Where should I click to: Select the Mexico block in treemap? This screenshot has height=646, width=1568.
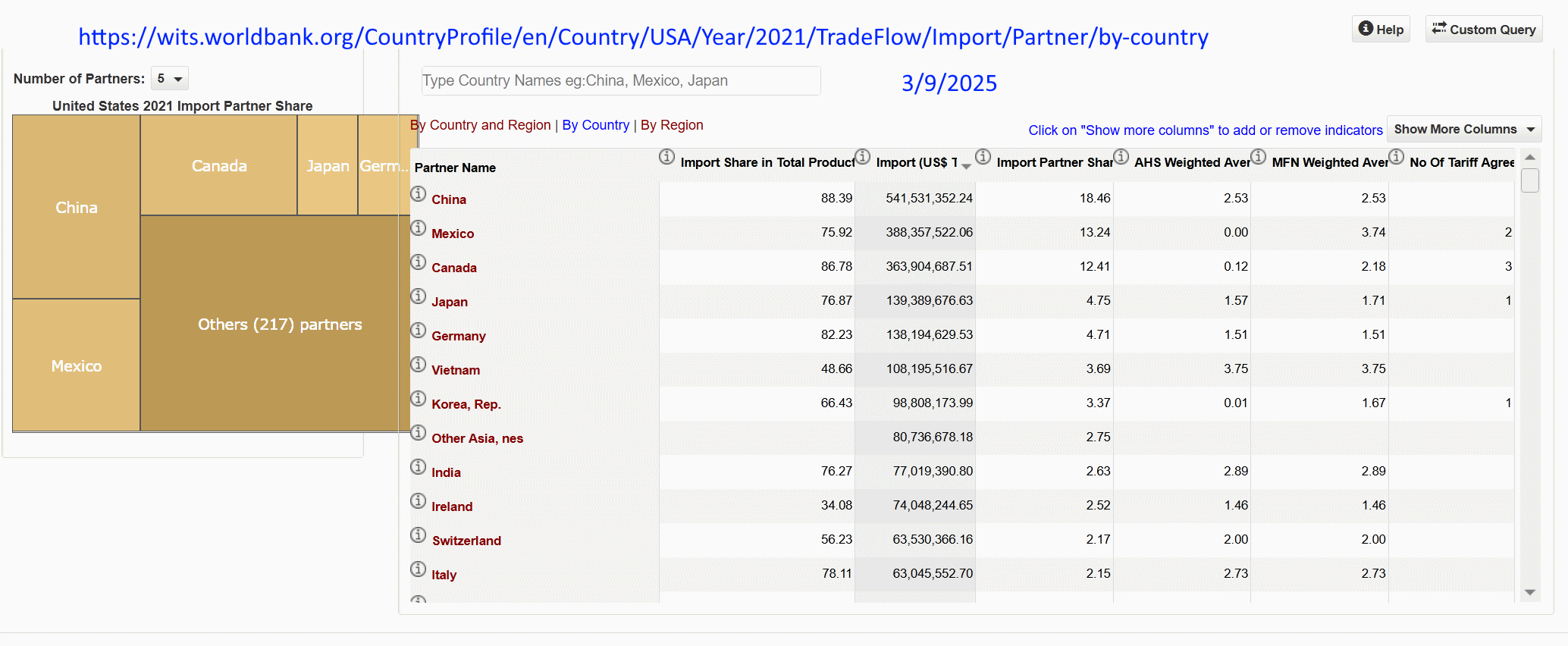pyautogui.click(x=77, y=365)
